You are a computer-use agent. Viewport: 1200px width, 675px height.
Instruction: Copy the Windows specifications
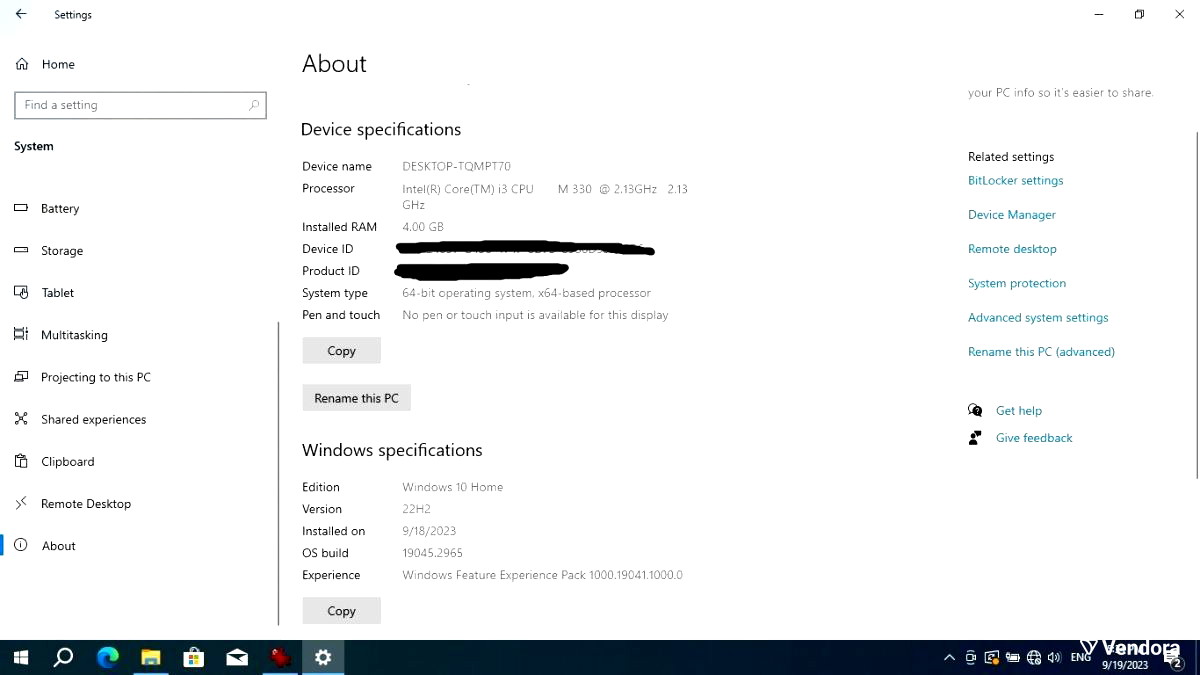tap(341, 611)
